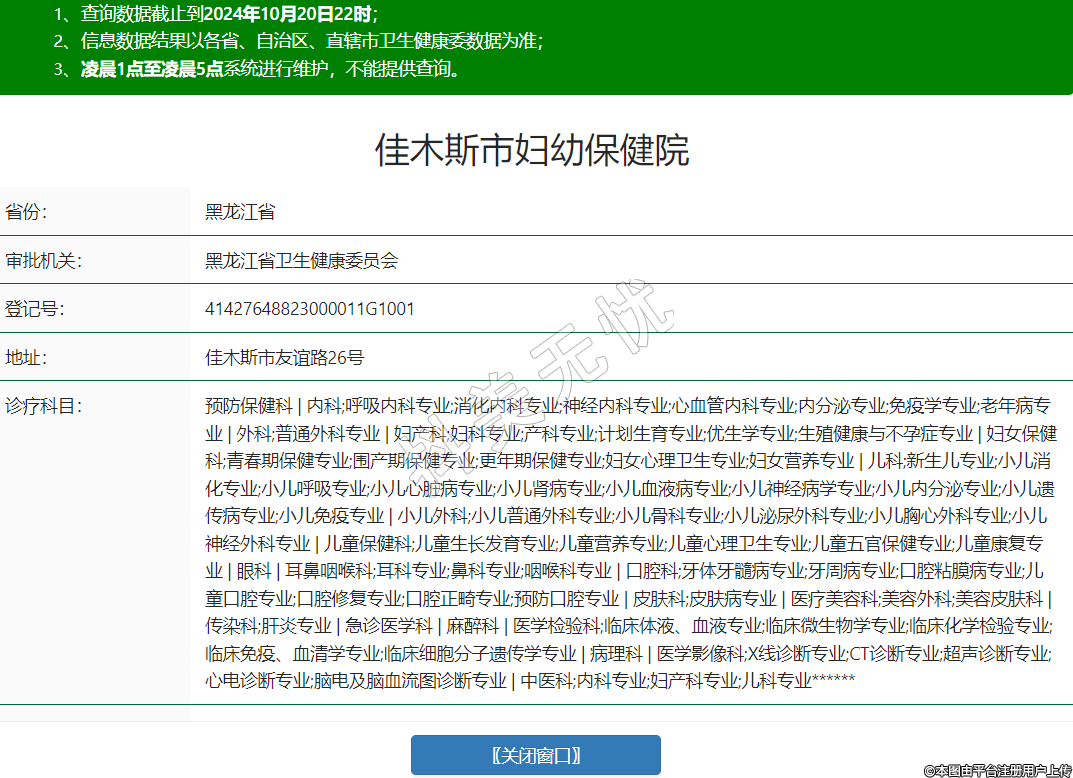Select the hospital title 佳木斯市妇幼保健院

tap(532, 150)
